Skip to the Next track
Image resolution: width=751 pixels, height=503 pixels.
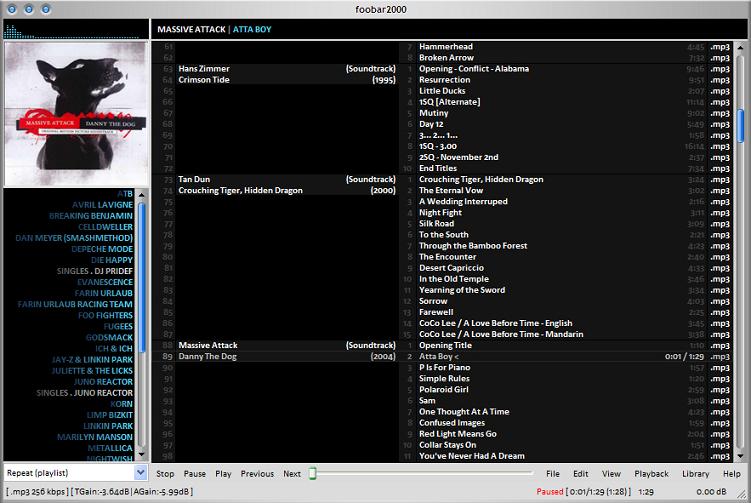[292, 474]
